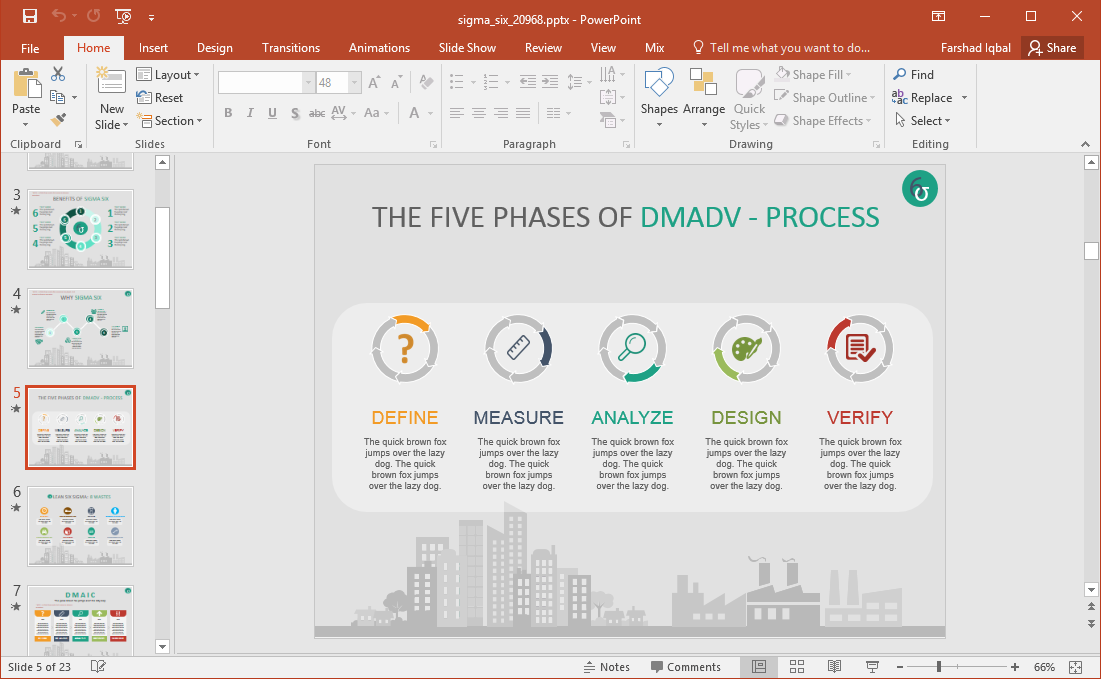Image resolution: width=1101 pixels, height=679 pixels.
Task: Select the Italic formatting icon
Action: (249, 113)
